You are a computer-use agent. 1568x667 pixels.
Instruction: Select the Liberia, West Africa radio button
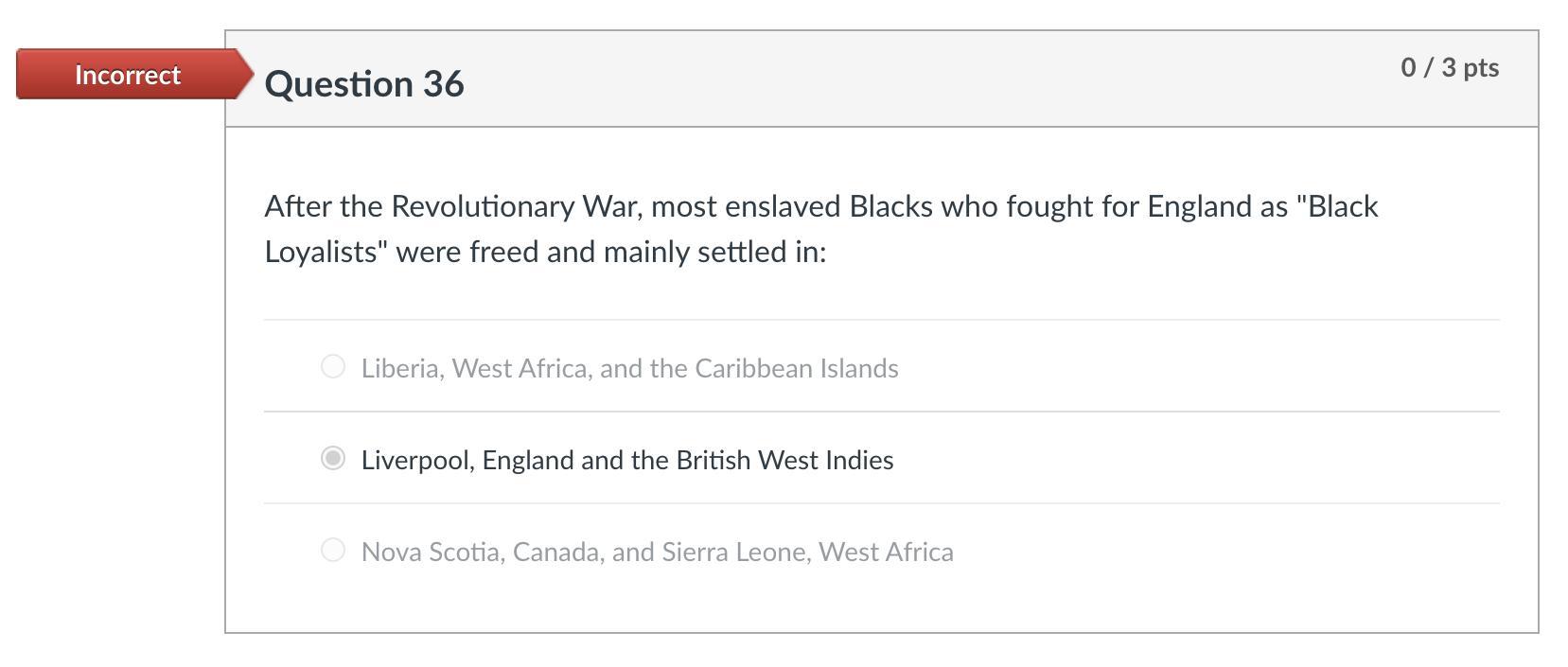tap(333, 366)
